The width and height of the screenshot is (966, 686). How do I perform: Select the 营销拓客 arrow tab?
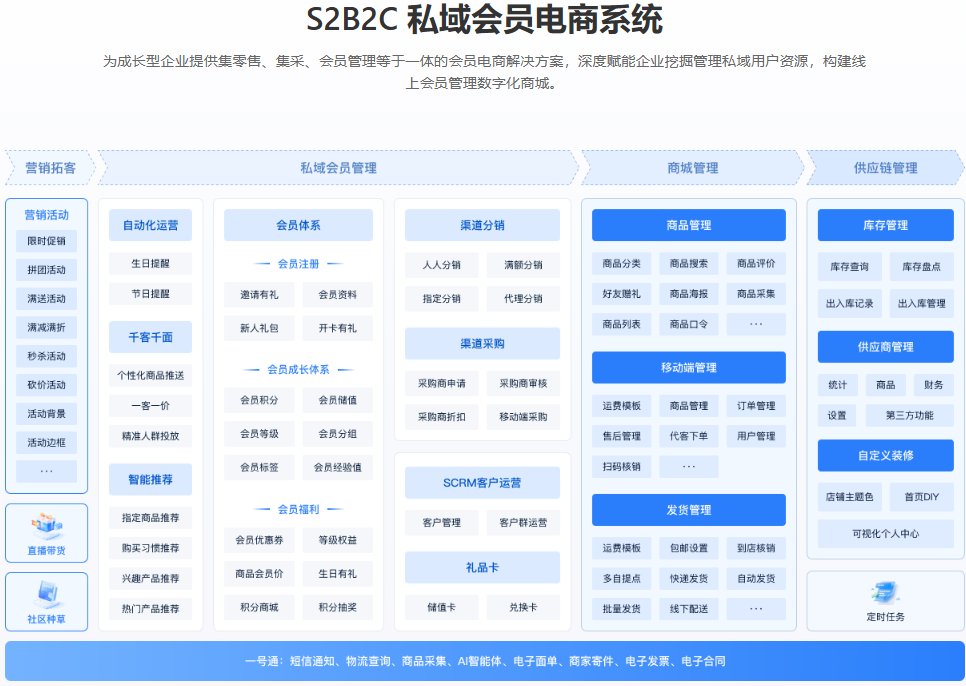[x=50, y=168]
